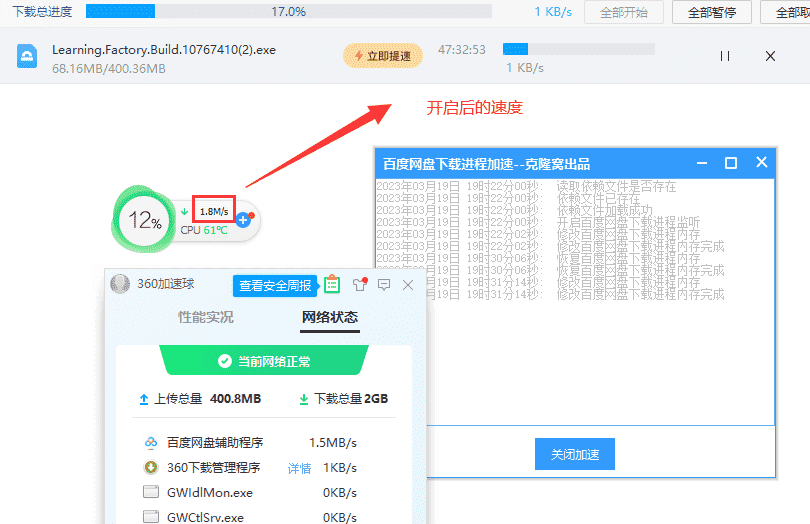The height and width of the screenshot is (524, 810).
Task: Pause the Learning.Factory.Build download
Action: (725, 57)
